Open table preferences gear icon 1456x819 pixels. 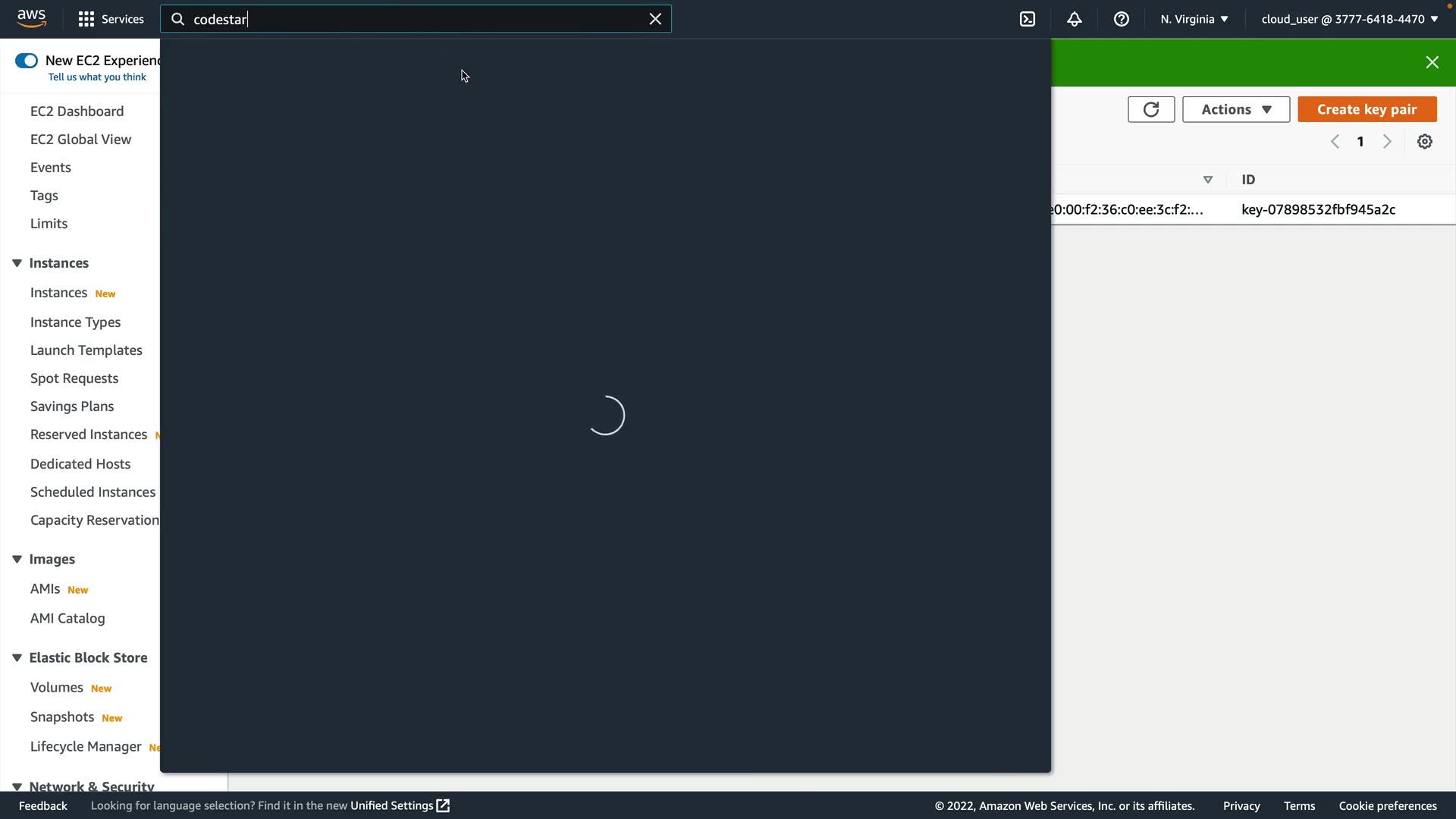[x=1425, y=142]
